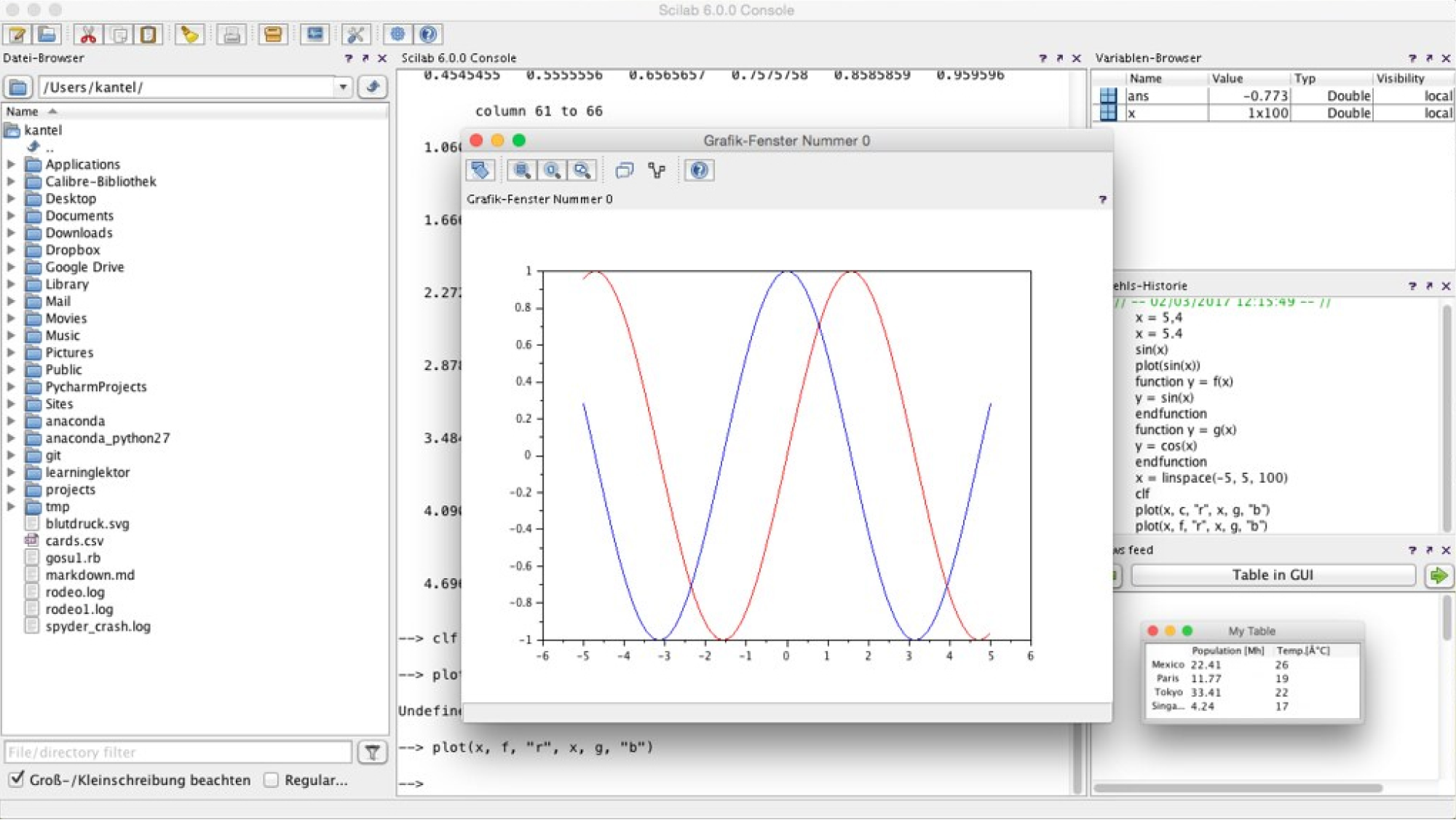Image resolution: width=1456 pixels, height=820 pixels.
Task: Click the Name column header in file browser
Action: tap(23, 111)
